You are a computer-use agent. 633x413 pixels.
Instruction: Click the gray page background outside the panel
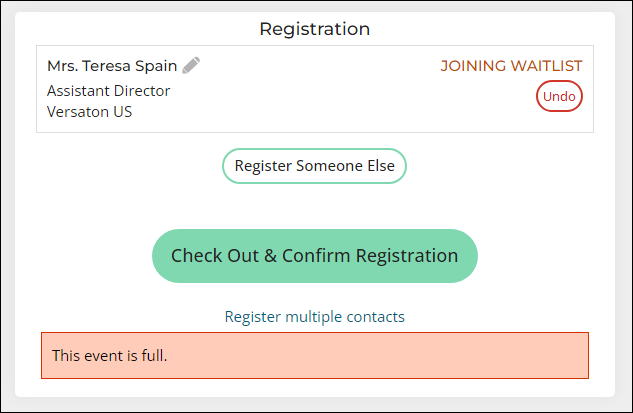[x=624, y=202]
